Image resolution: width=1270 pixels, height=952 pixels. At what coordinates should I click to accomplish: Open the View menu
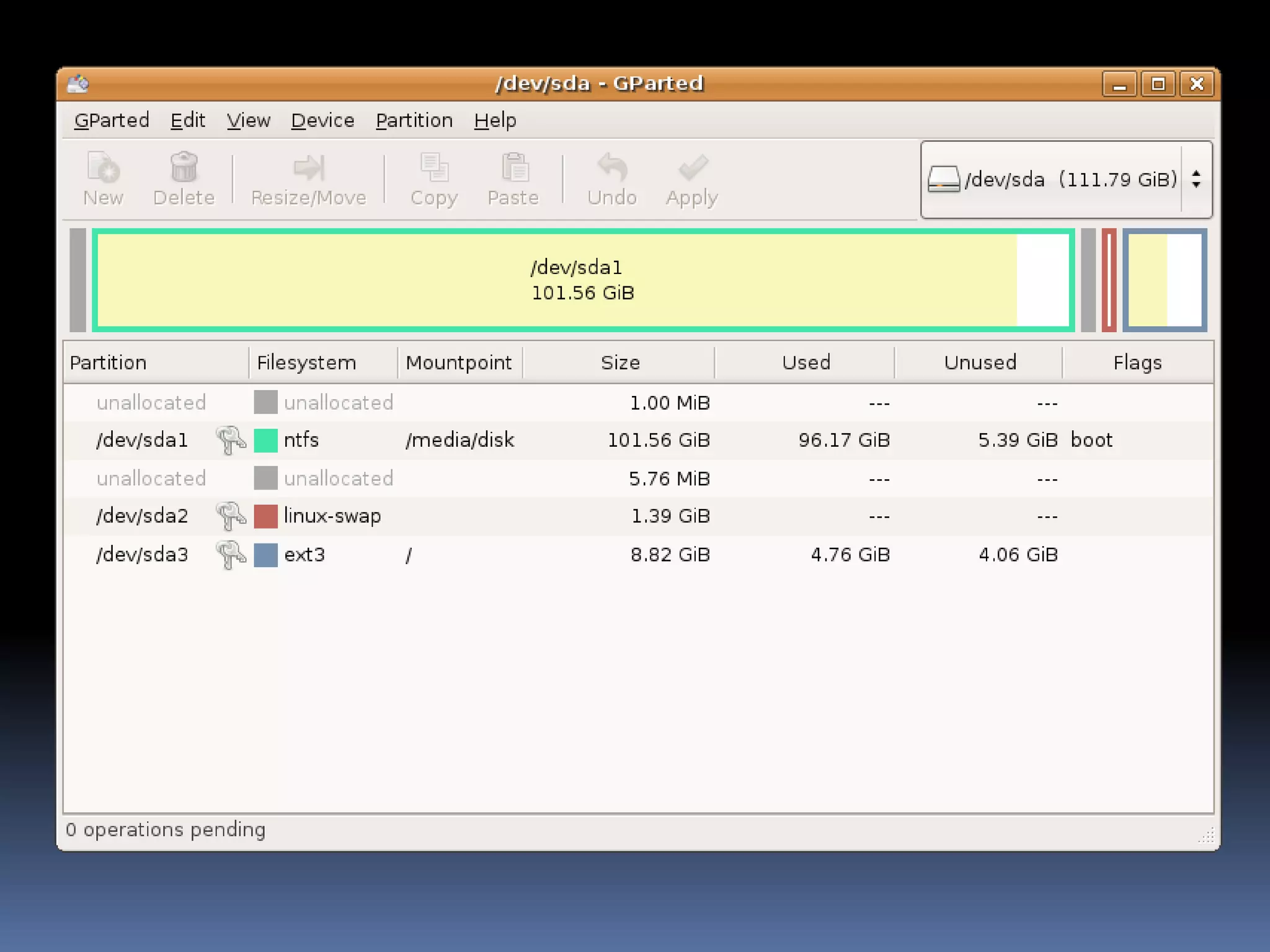tap(248, 120)
